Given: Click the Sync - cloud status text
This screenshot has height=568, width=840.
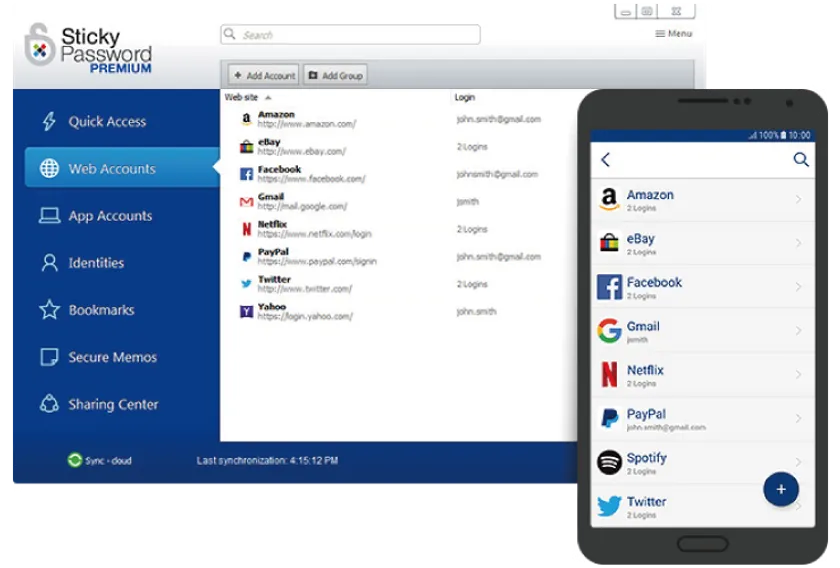Looking at the screenshot, I should coord(108,460).
